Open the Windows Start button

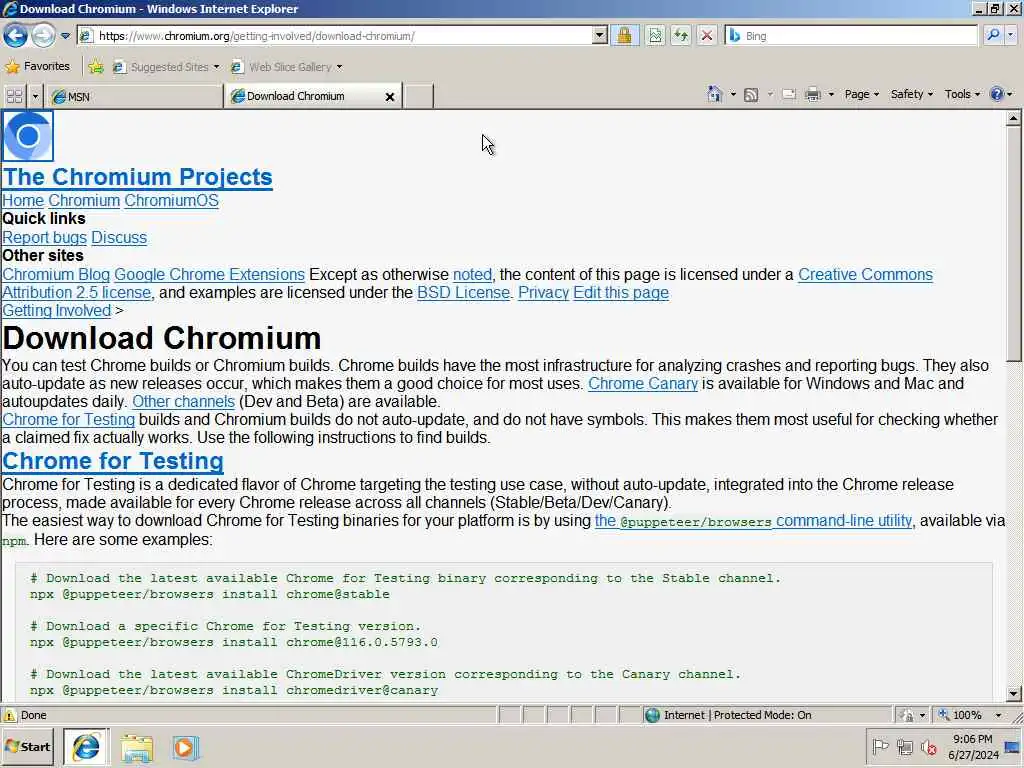click(28, 747)
